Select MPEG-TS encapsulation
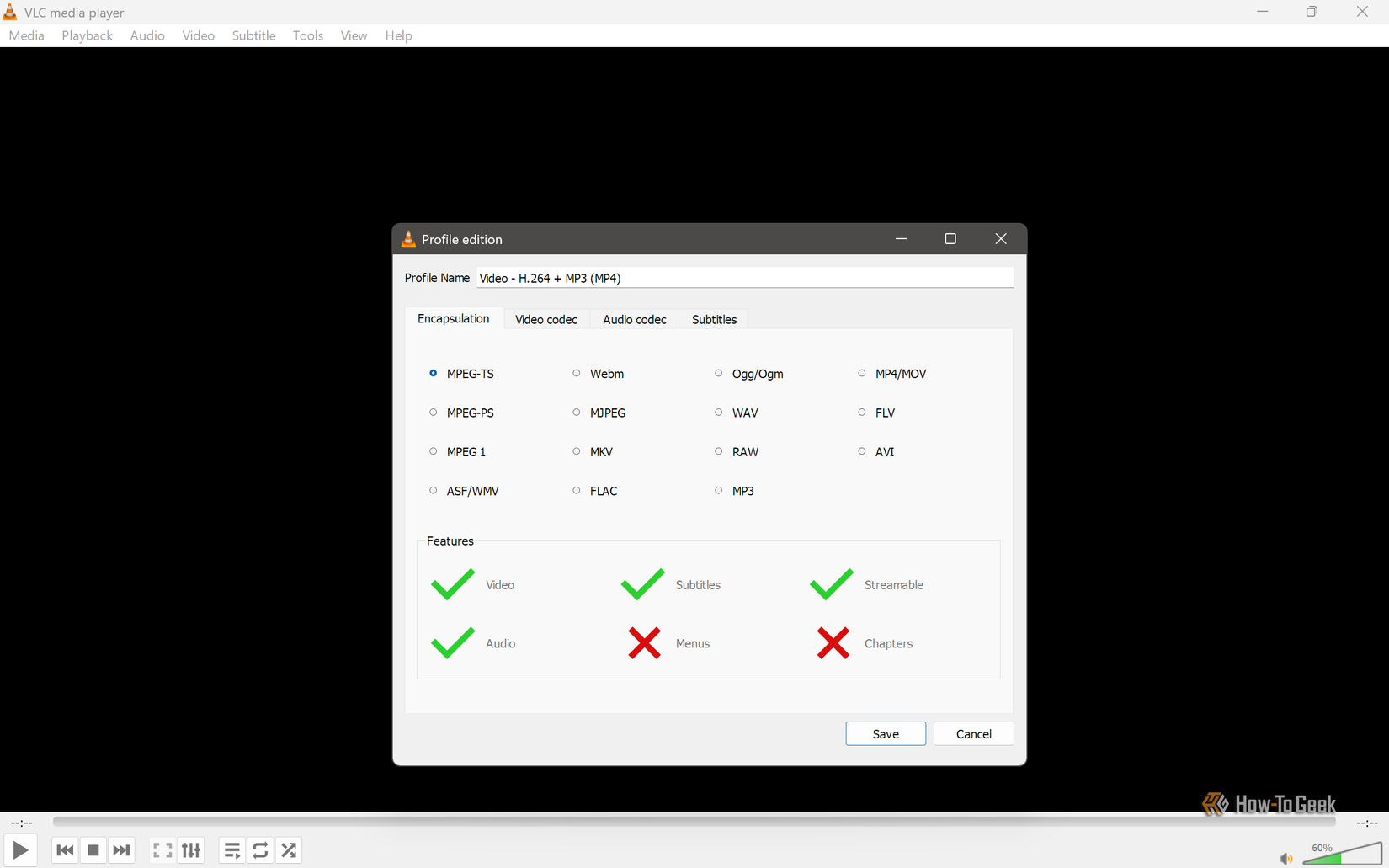The width and height of the screenshot is (1389, 868). 461,374
